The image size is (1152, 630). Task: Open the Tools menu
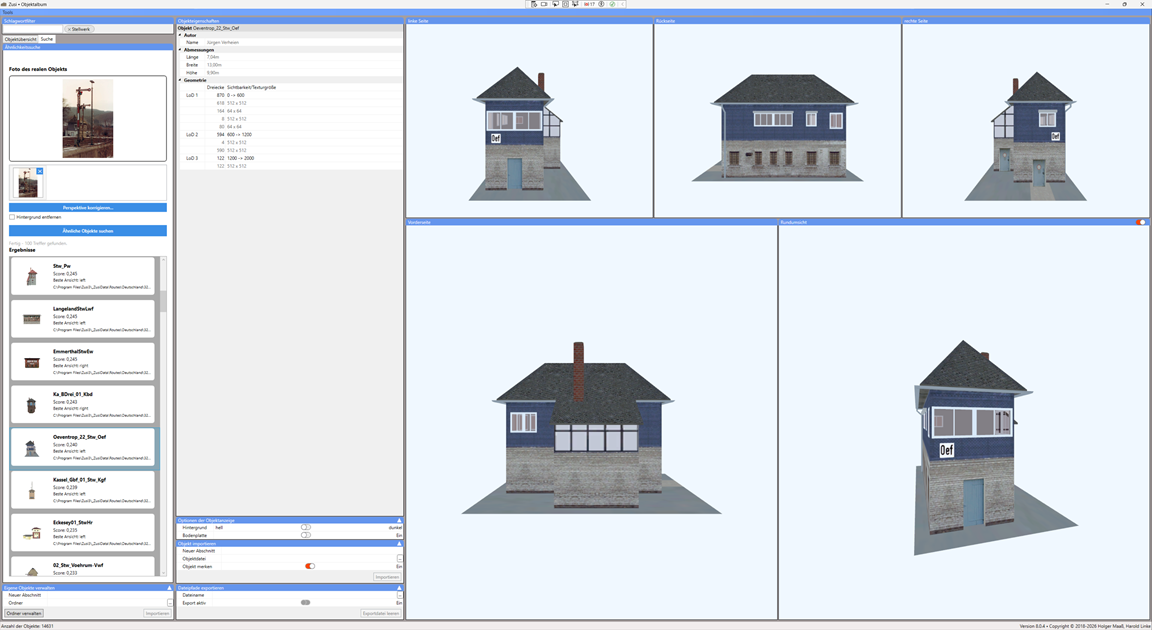coord(7,12)
